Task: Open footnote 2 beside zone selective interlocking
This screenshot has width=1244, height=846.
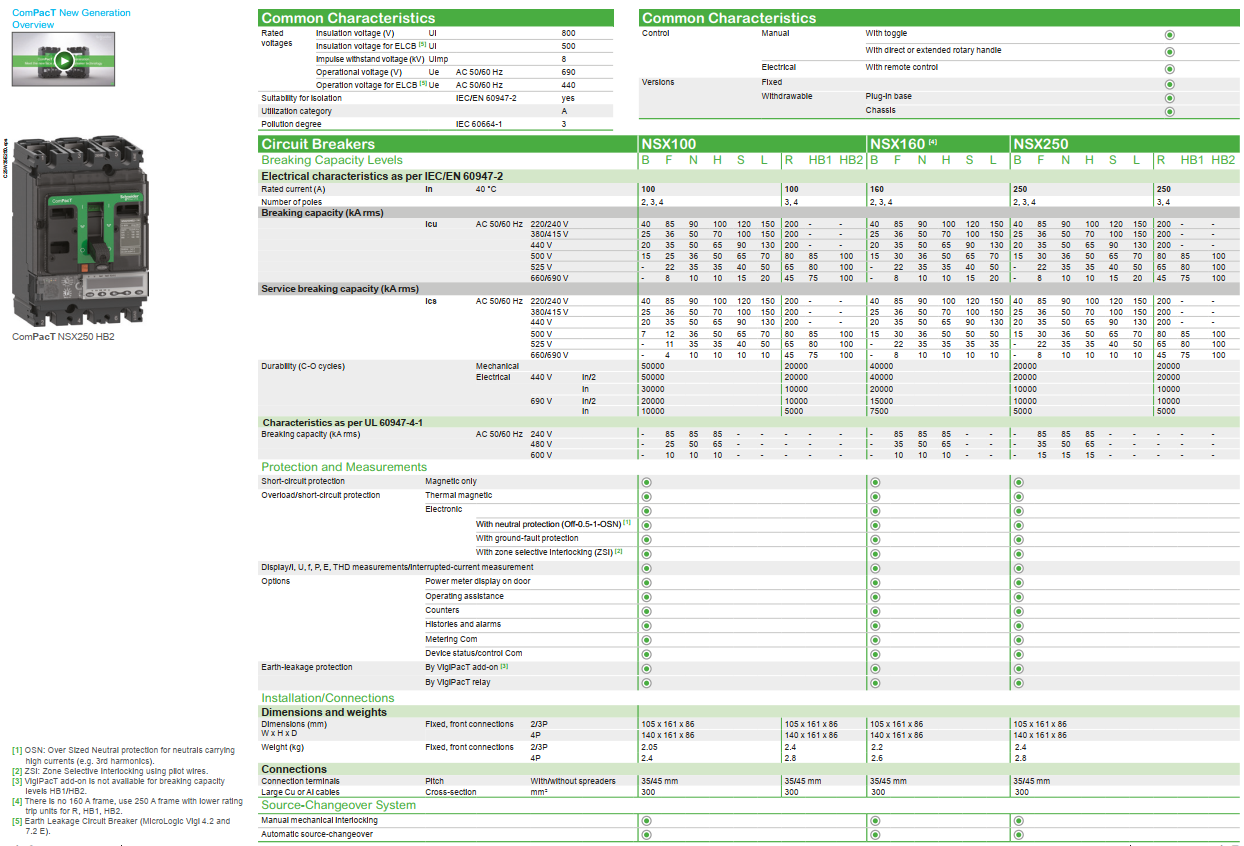Action: pyautogui.click(x=619, y=551)
